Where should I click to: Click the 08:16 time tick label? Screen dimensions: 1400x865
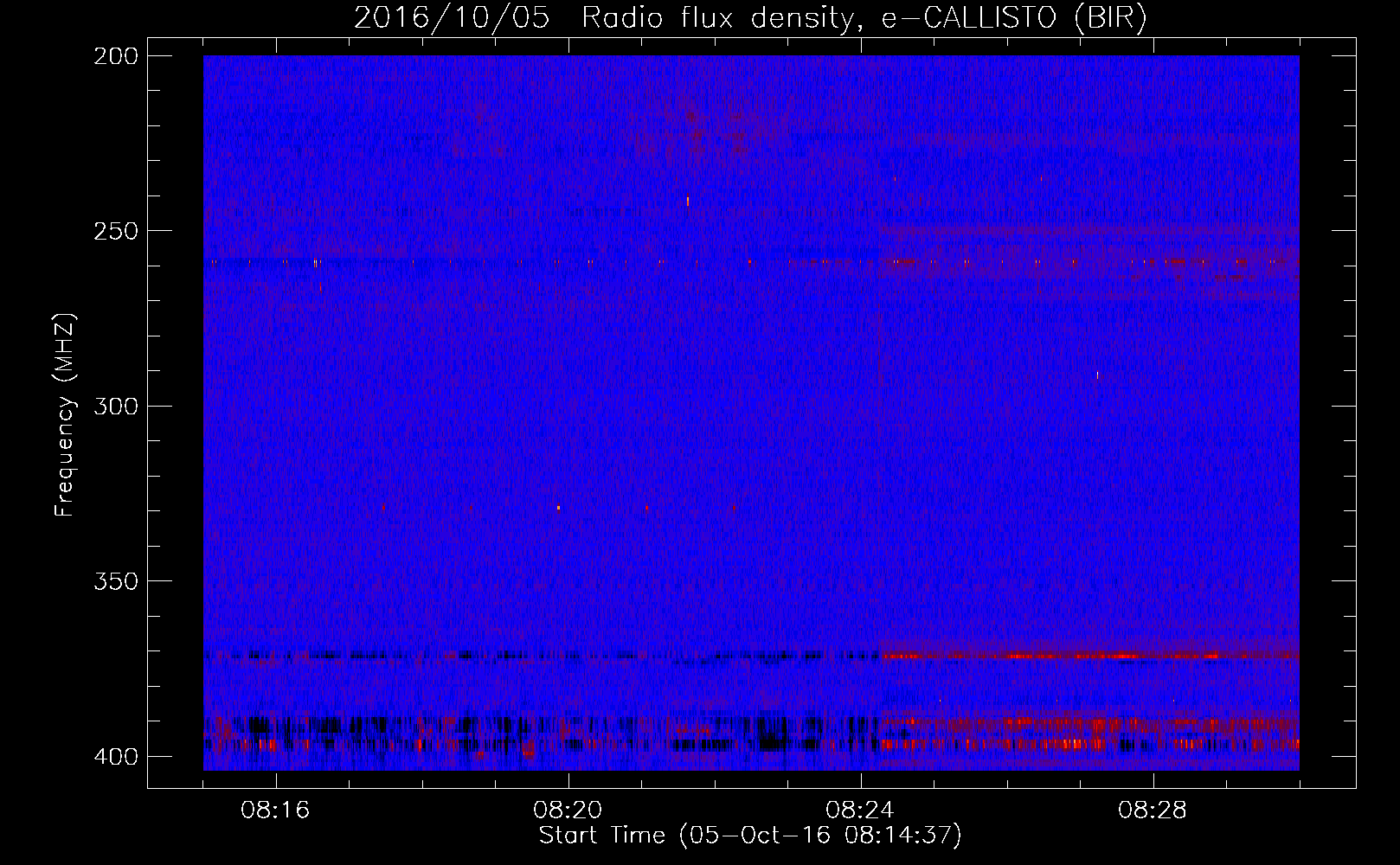point(275,810)
